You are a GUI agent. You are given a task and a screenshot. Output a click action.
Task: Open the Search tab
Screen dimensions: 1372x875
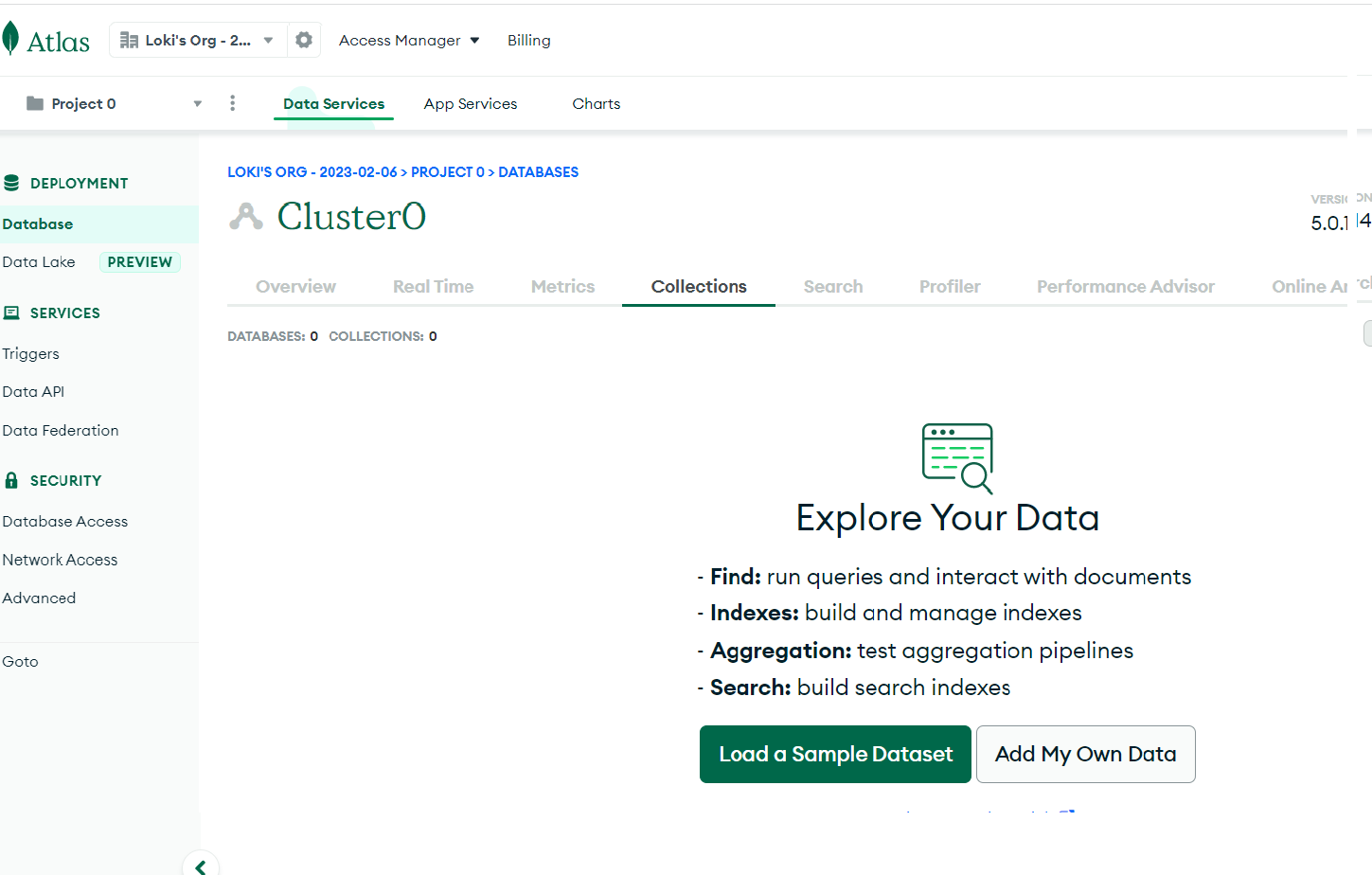(x=833, y=286)
